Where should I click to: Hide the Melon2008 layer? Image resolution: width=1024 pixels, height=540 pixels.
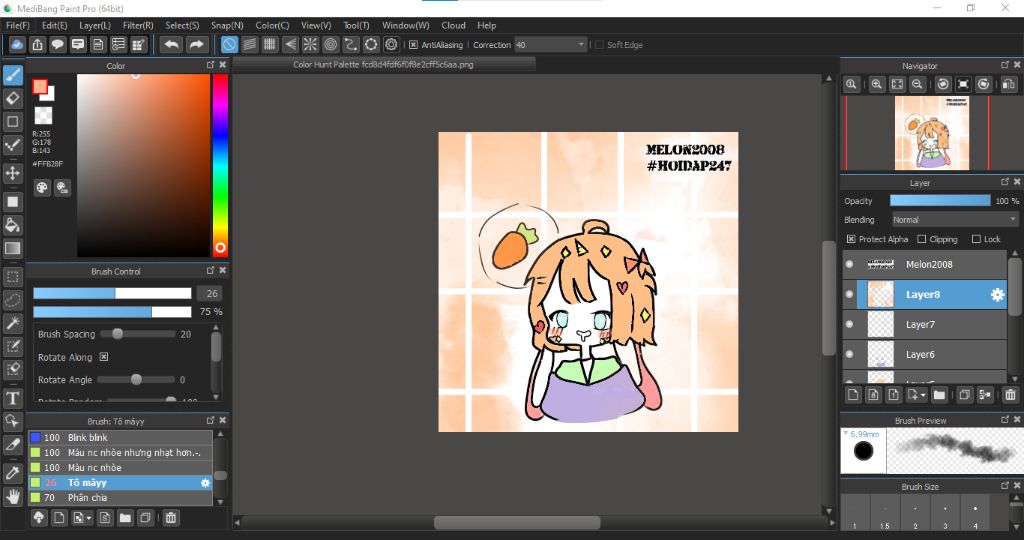[x=849, y=264]
